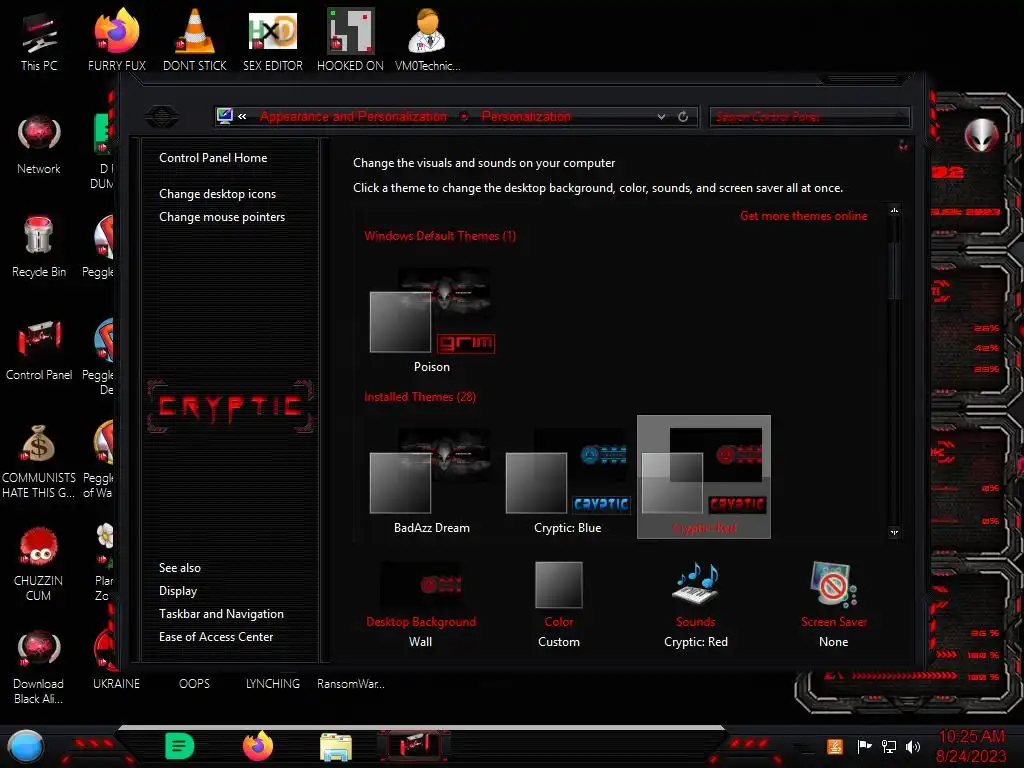The image size is (1024, 768).
Task: Open the volume speaker tray icon
Action: click(x=913, y=746)
